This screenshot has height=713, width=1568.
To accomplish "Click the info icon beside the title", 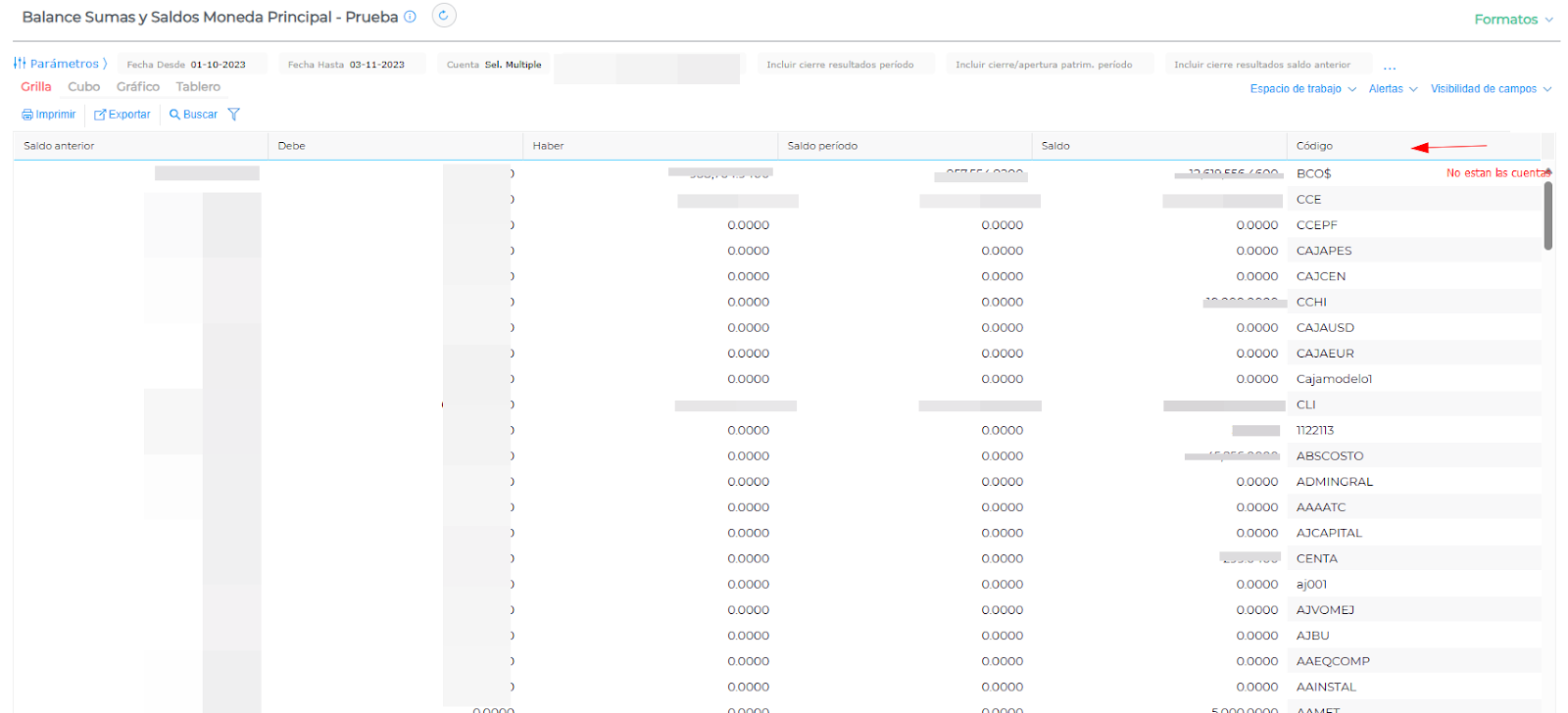I will click(411, 17).
